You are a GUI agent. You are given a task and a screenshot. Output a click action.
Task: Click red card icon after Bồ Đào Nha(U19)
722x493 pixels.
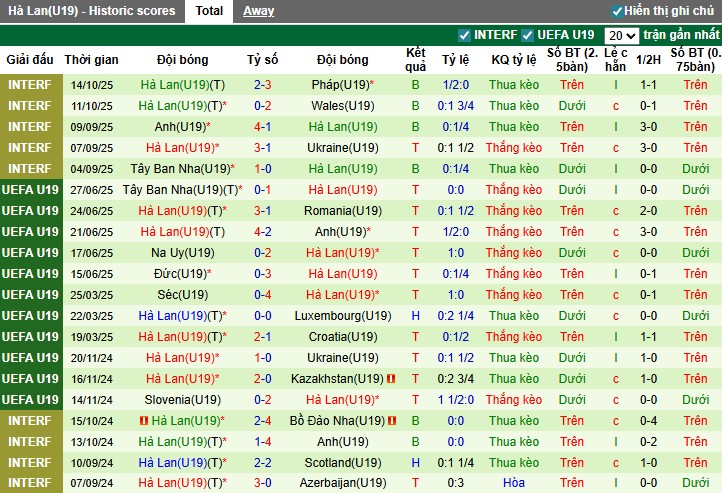click(392, 421)
